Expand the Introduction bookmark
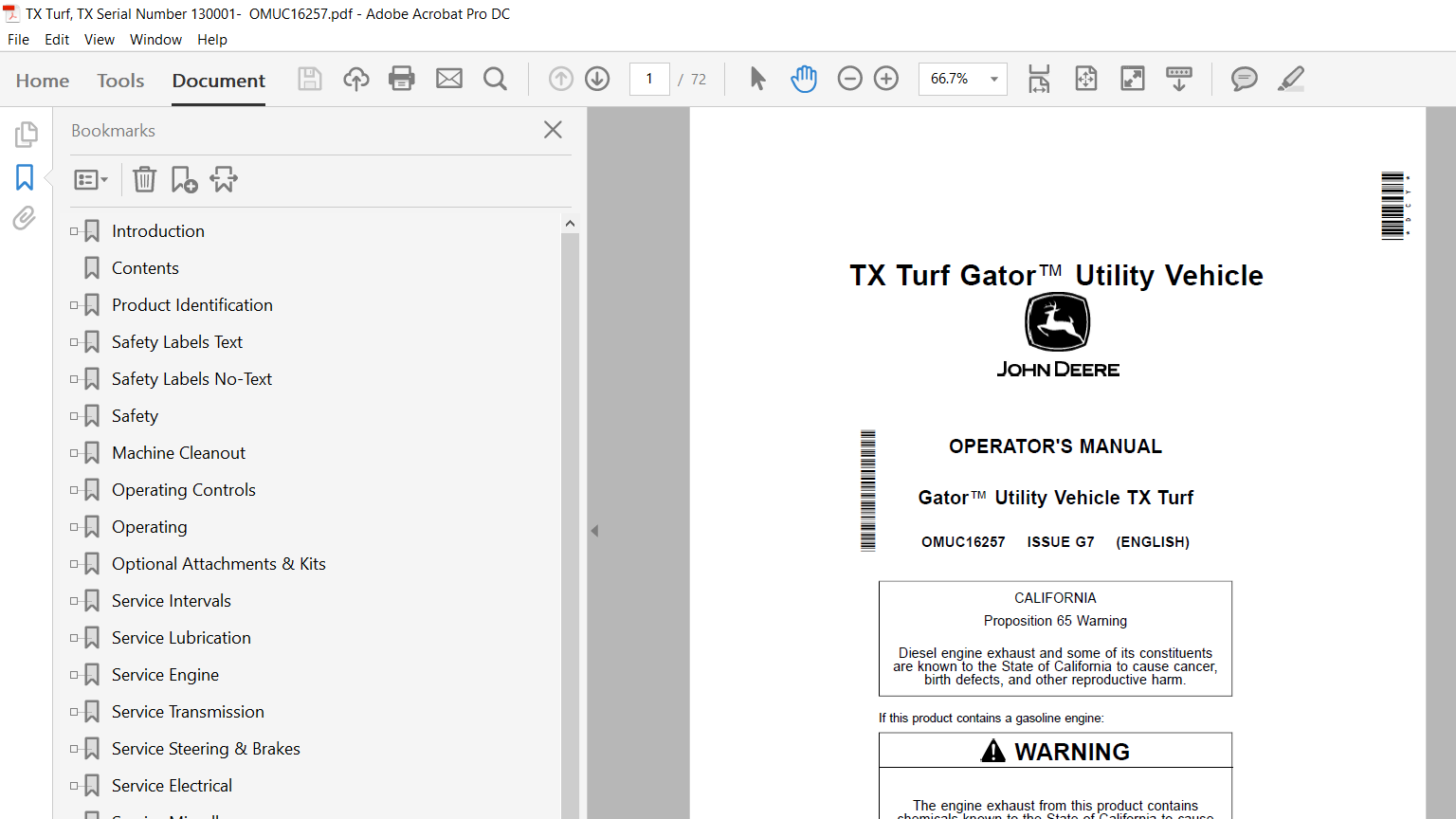Image resolution: width=1456 pixels, height=819 pixels. [74, 231]
